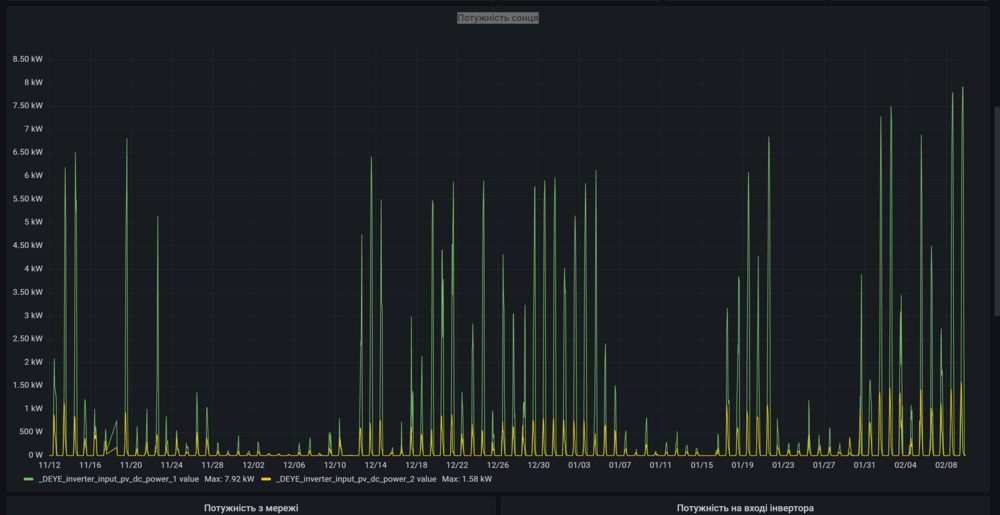Click the 02/08 date label on x-axis

coord(946,465)
